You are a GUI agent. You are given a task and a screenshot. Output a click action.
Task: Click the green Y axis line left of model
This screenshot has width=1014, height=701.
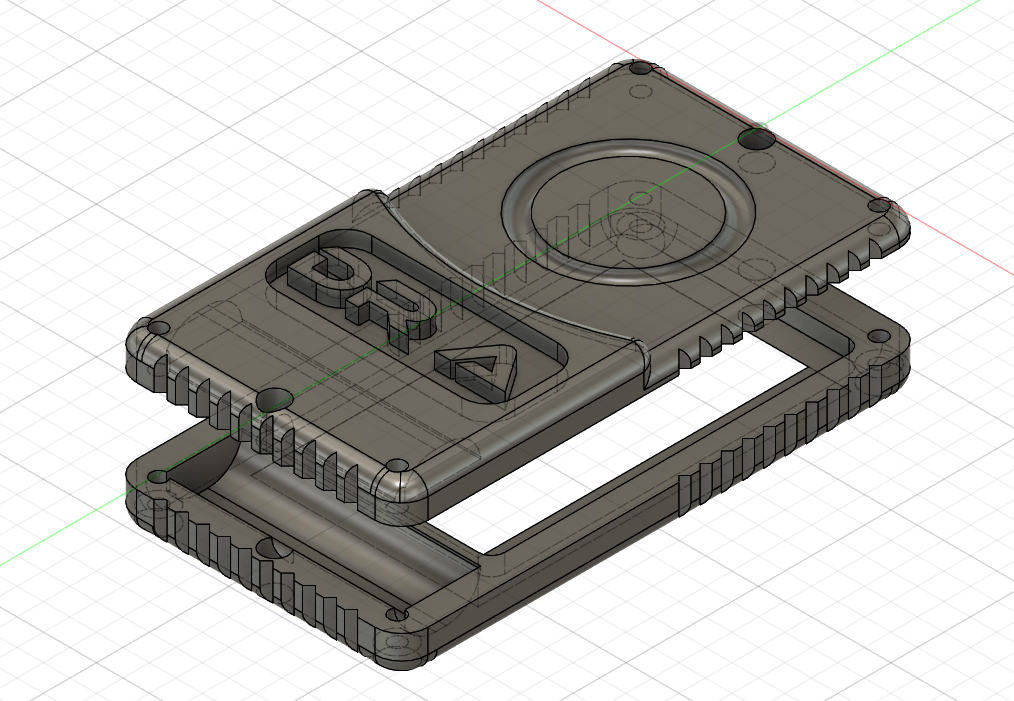[60, 532]
